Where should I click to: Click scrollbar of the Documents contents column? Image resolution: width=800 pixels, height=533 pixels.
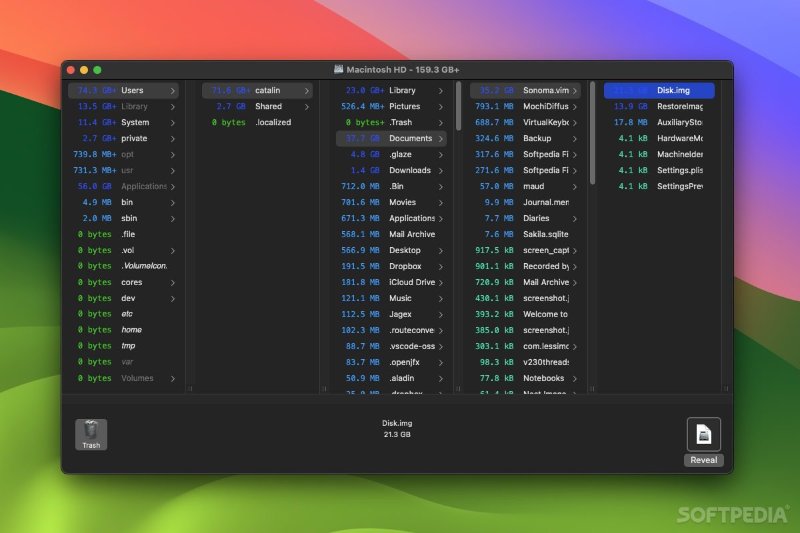592,133
